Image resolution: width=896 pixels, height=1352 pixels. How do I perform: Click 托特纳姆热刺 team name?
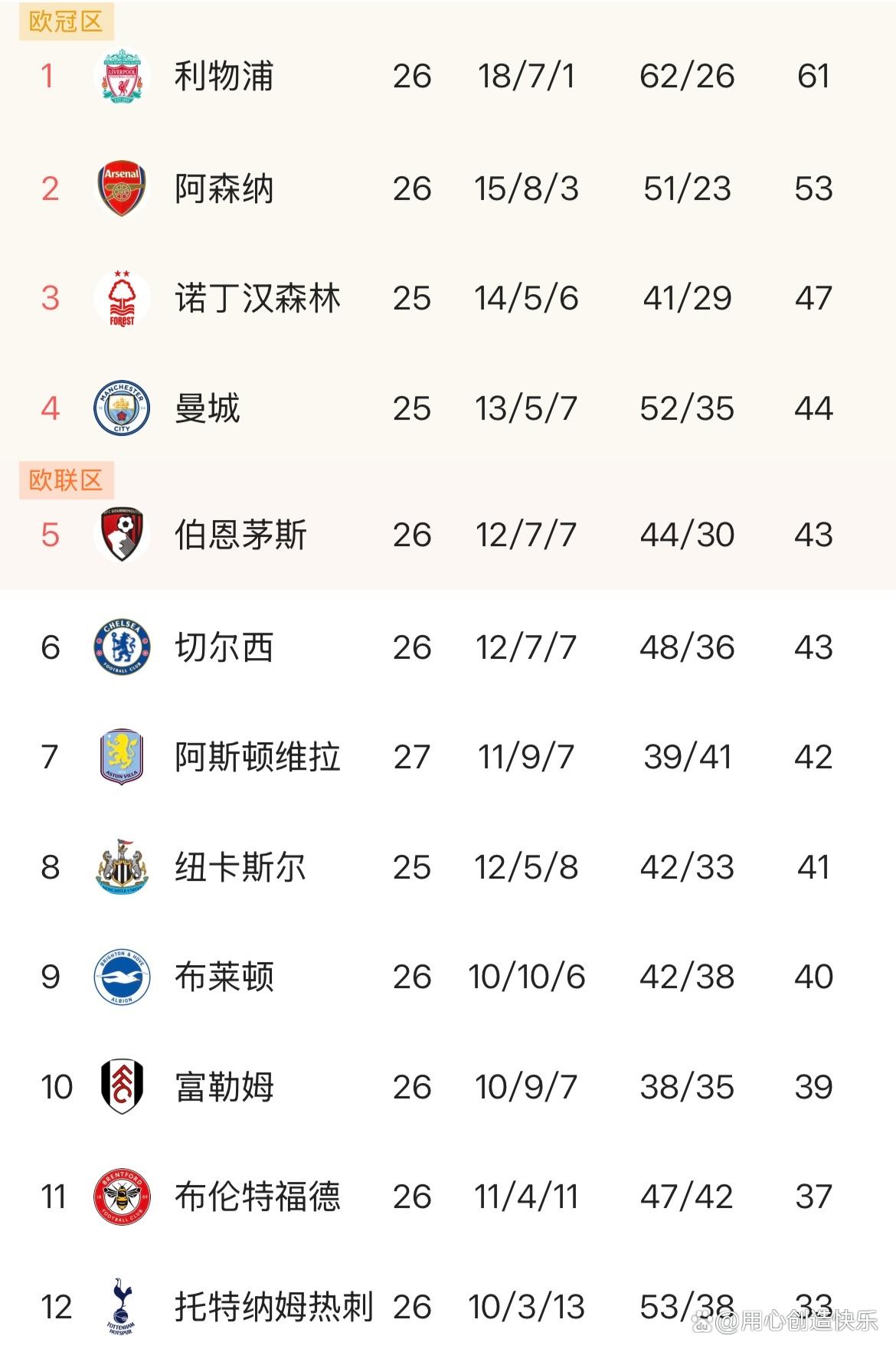274,1306
